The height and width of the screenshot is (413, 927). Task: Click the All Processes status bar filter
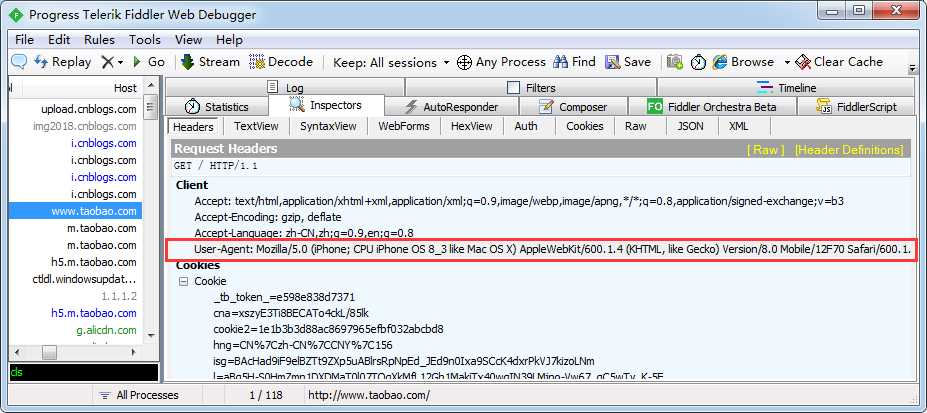point(139,395)
